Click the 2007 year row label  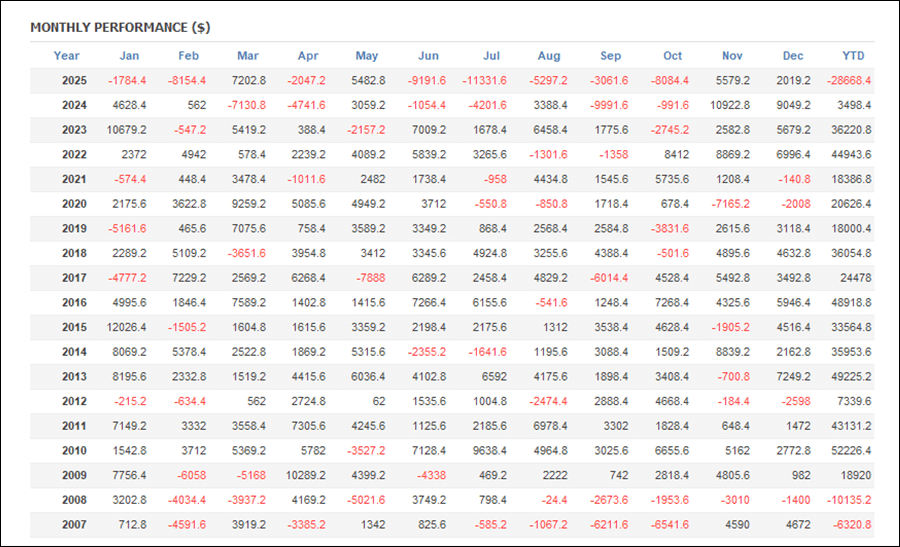(x=73, y=523)
